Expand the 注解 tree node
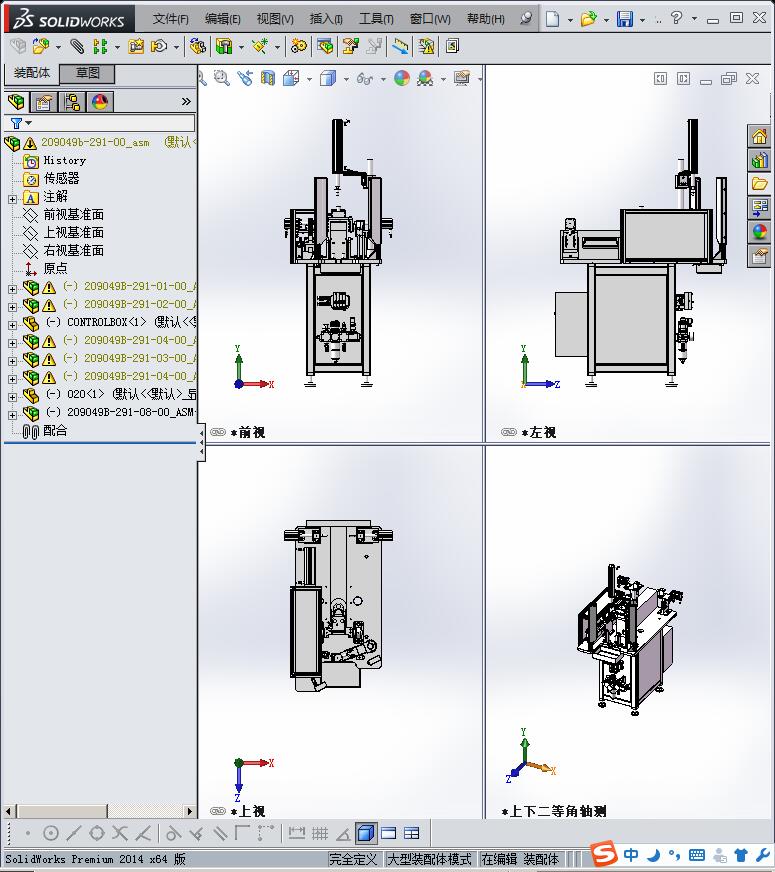775x872 pixels. point(12,199)
